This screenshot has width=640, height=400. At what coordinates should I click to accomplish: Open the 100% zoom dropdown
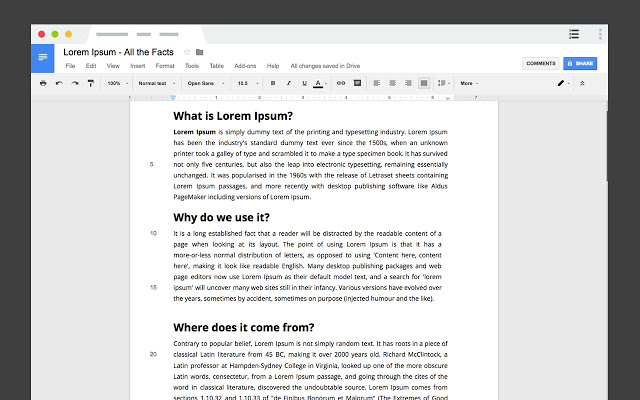click(x=118, y=83)
